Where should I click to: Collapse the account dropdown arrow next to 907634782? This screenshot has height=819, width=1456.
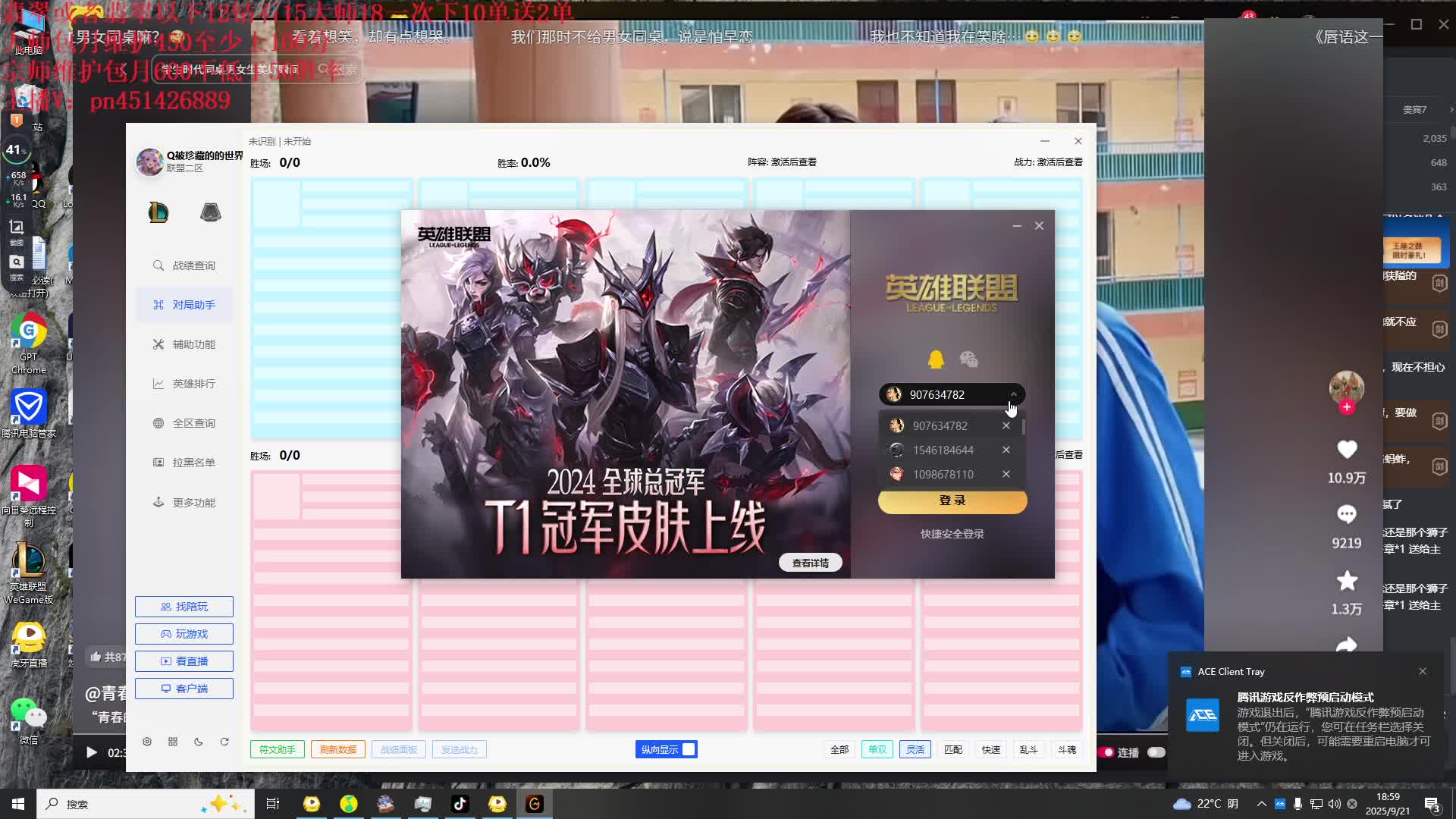tap(1013, 394)
